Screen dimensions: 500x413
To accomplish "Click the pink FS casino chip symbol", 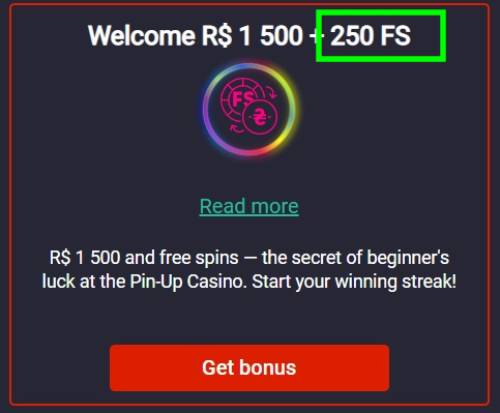I will pyautogui.click(x=242, y=99).
